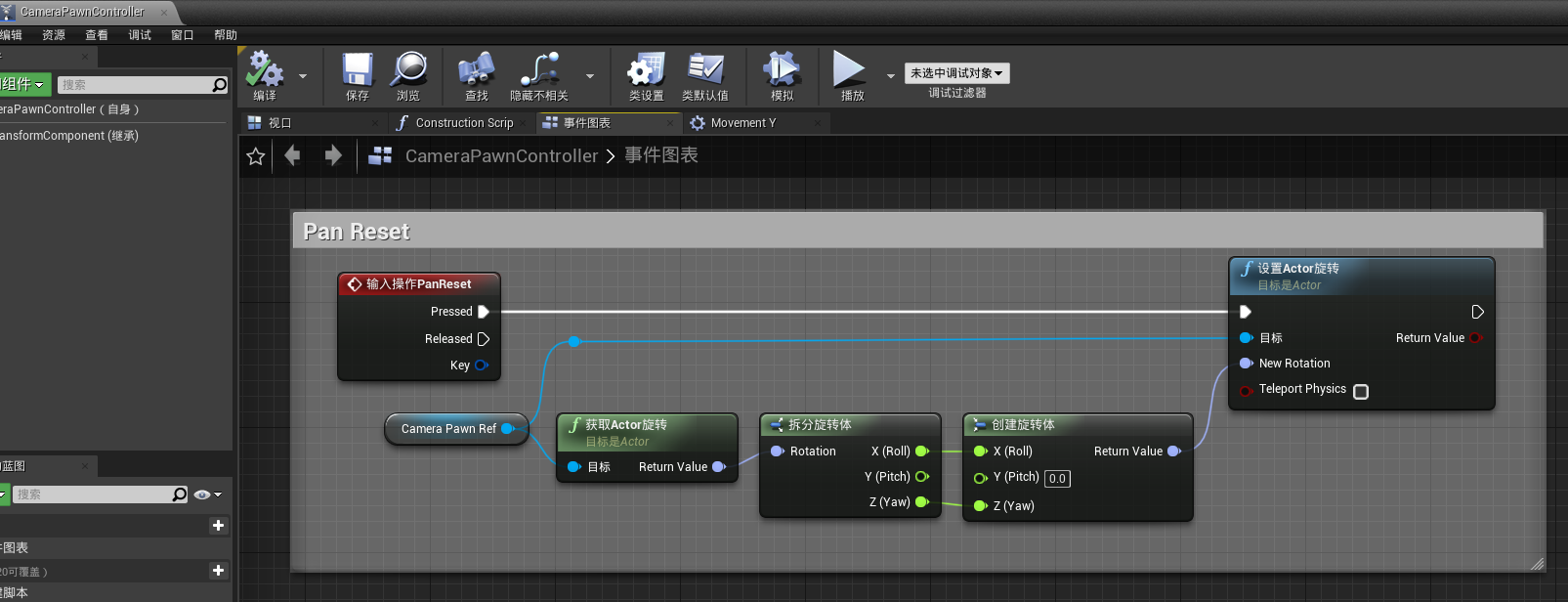Select the 设置Actor旋转 node header
The height and width of the screenshot is (602, 1568).
pos(1362,277)
